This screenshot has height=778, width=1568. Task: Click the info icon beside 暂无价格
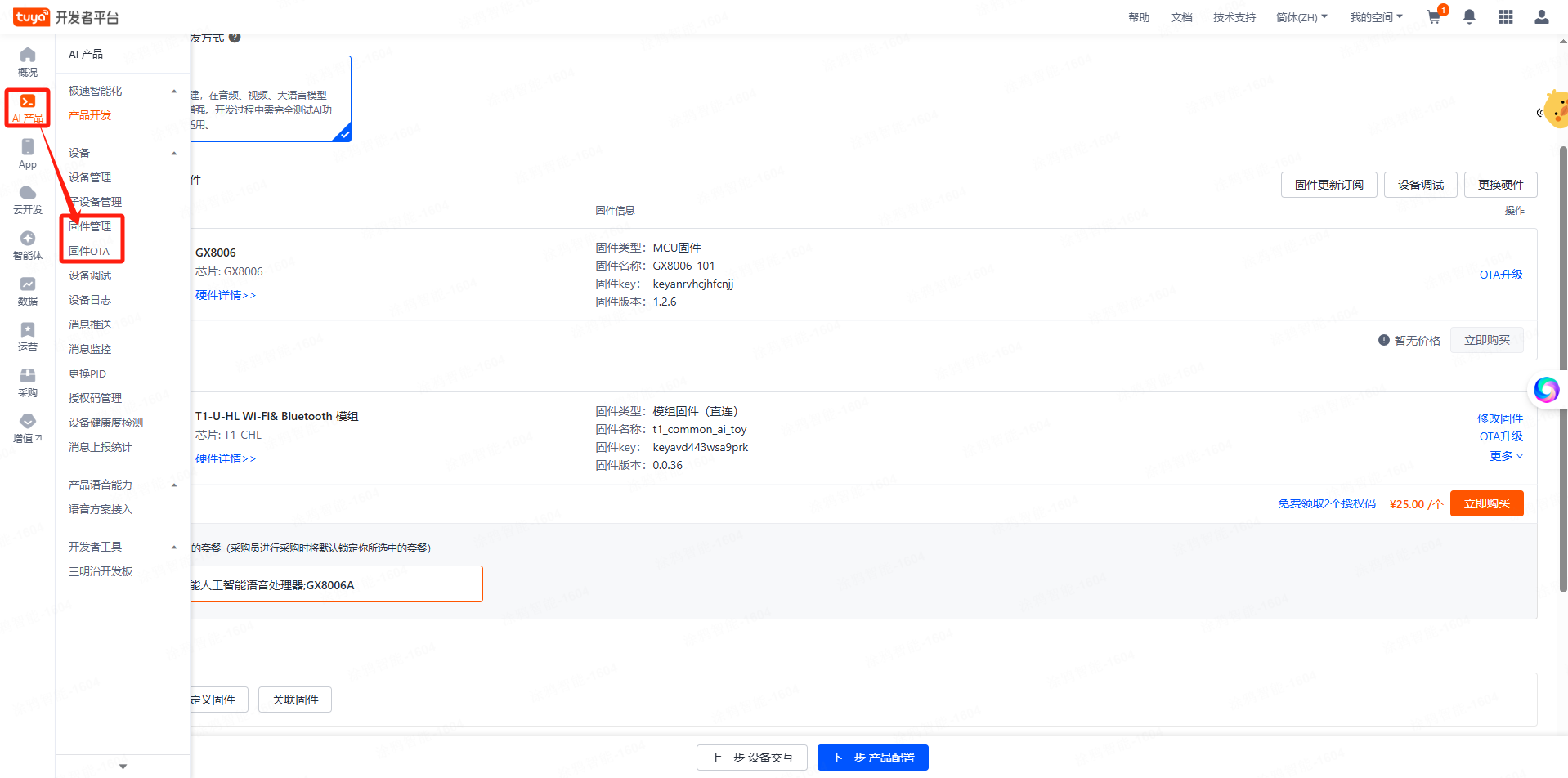pyautogui.click(x=1384, y=340)
